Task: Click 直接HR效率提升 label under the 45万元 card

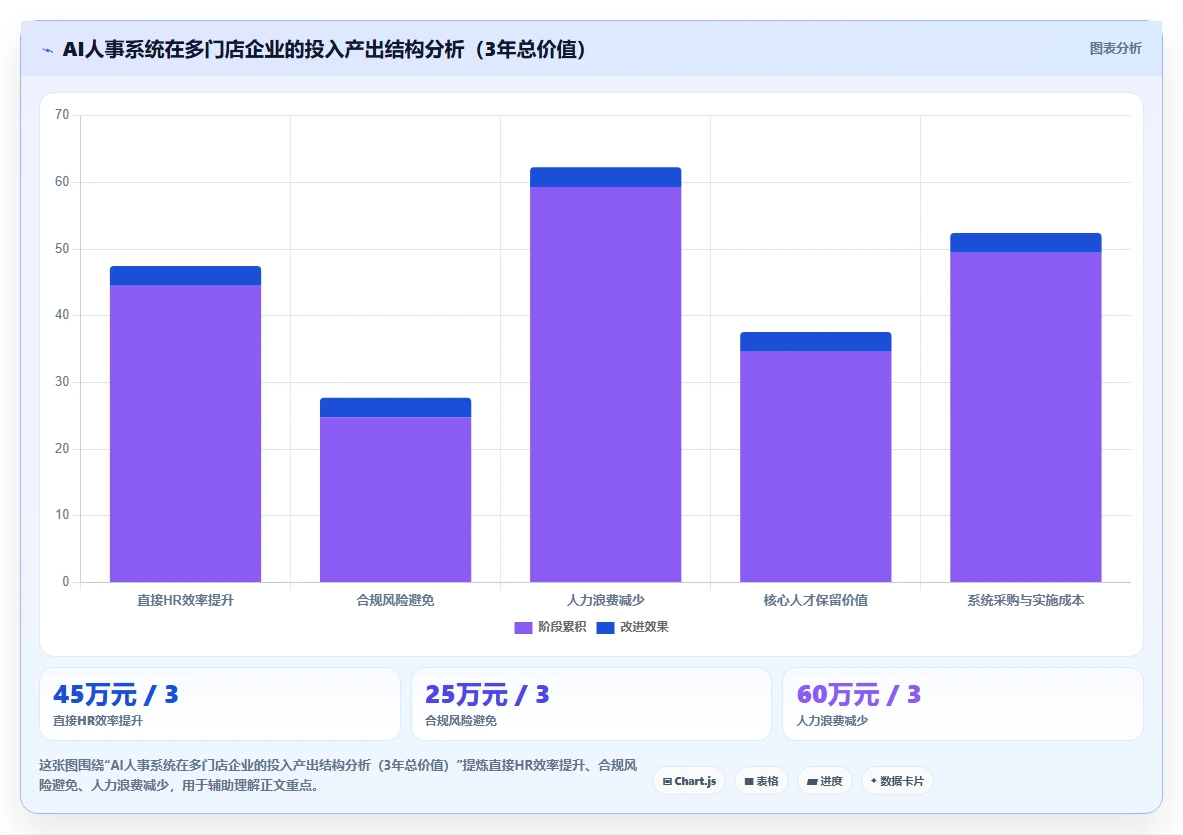Action: pos(98,720)
